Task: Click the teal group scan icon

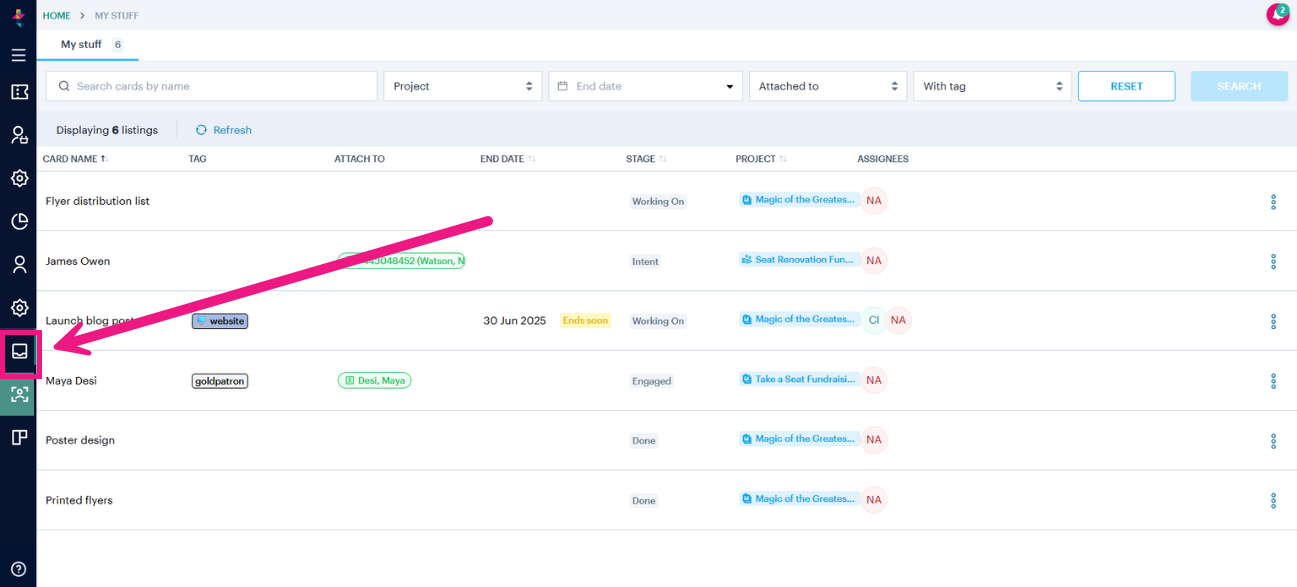Action: [18, 395]
